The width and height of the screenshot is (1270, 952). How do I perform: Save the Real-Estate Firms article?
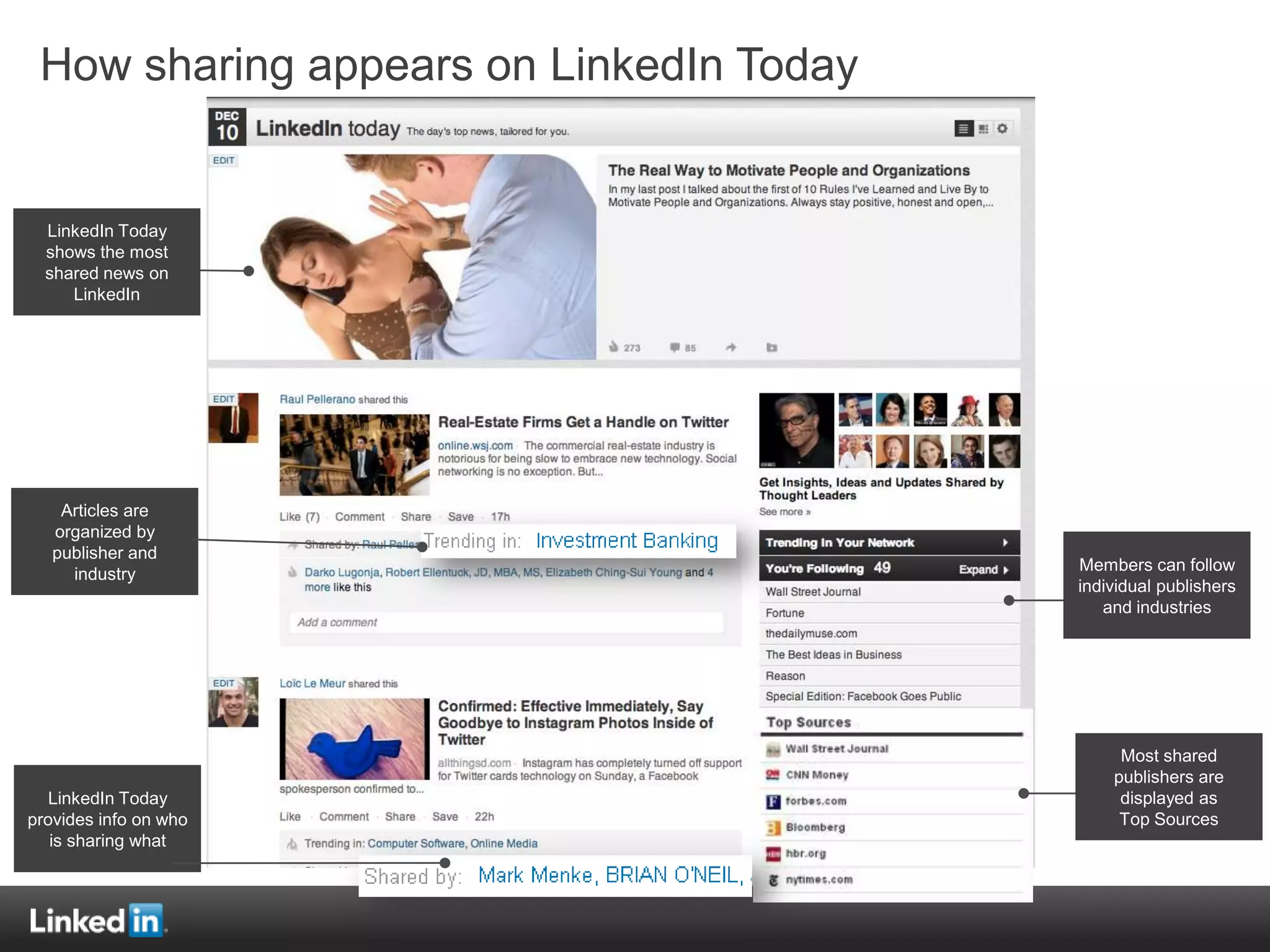click(x=461, y=517)
